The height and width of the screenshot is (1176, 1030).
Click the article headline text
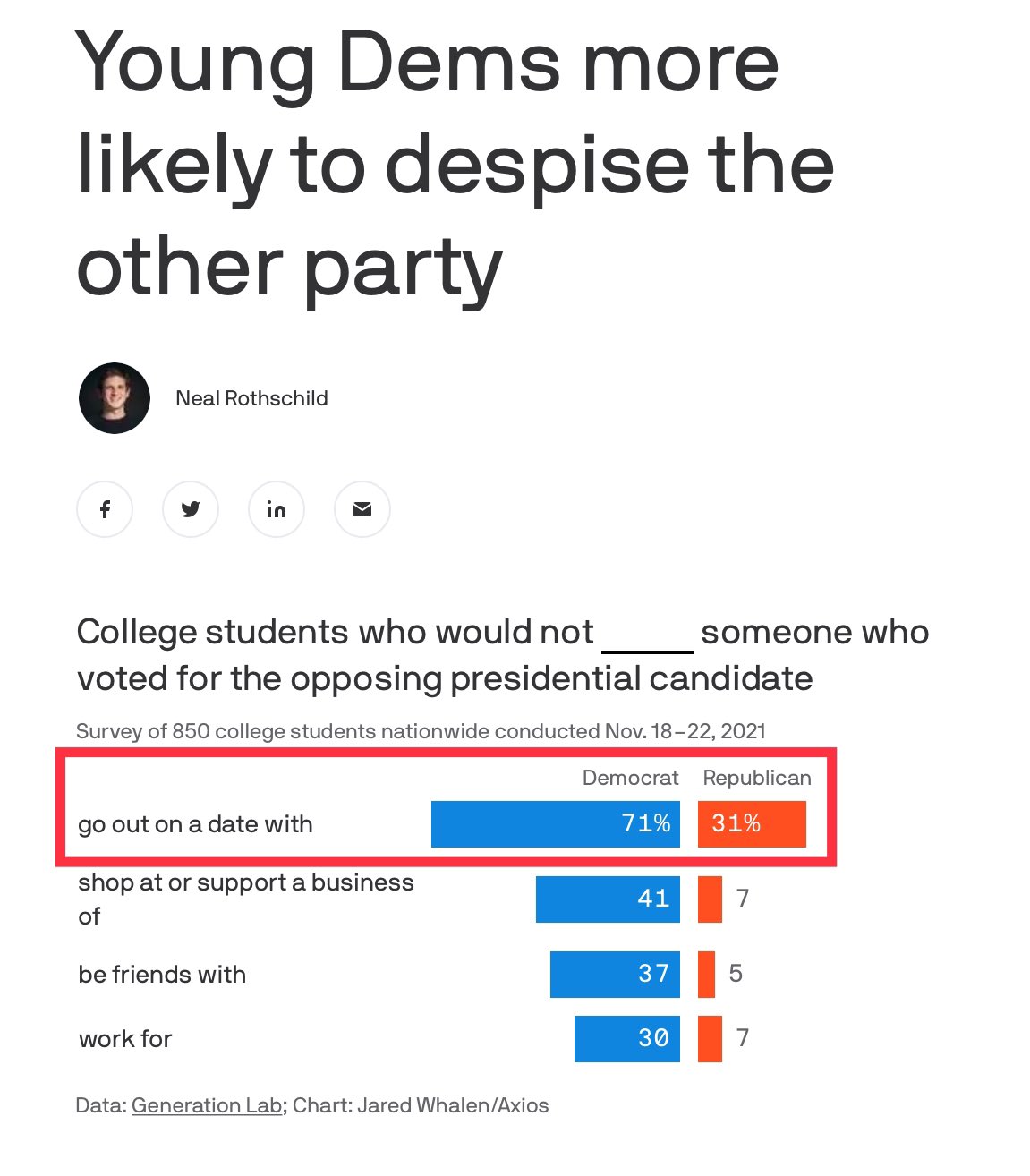tap(455, 164)
